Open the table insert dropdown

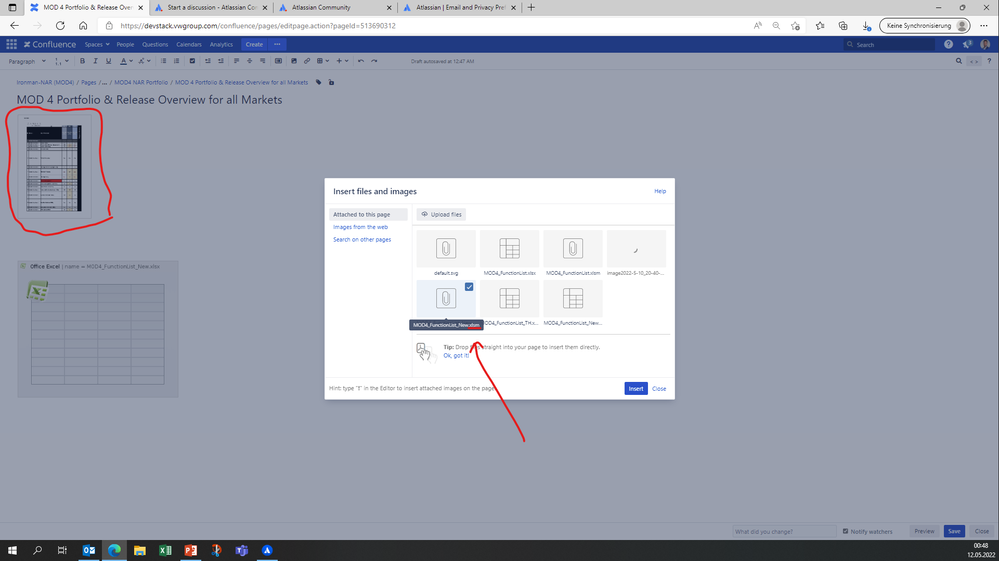[323, 61]
